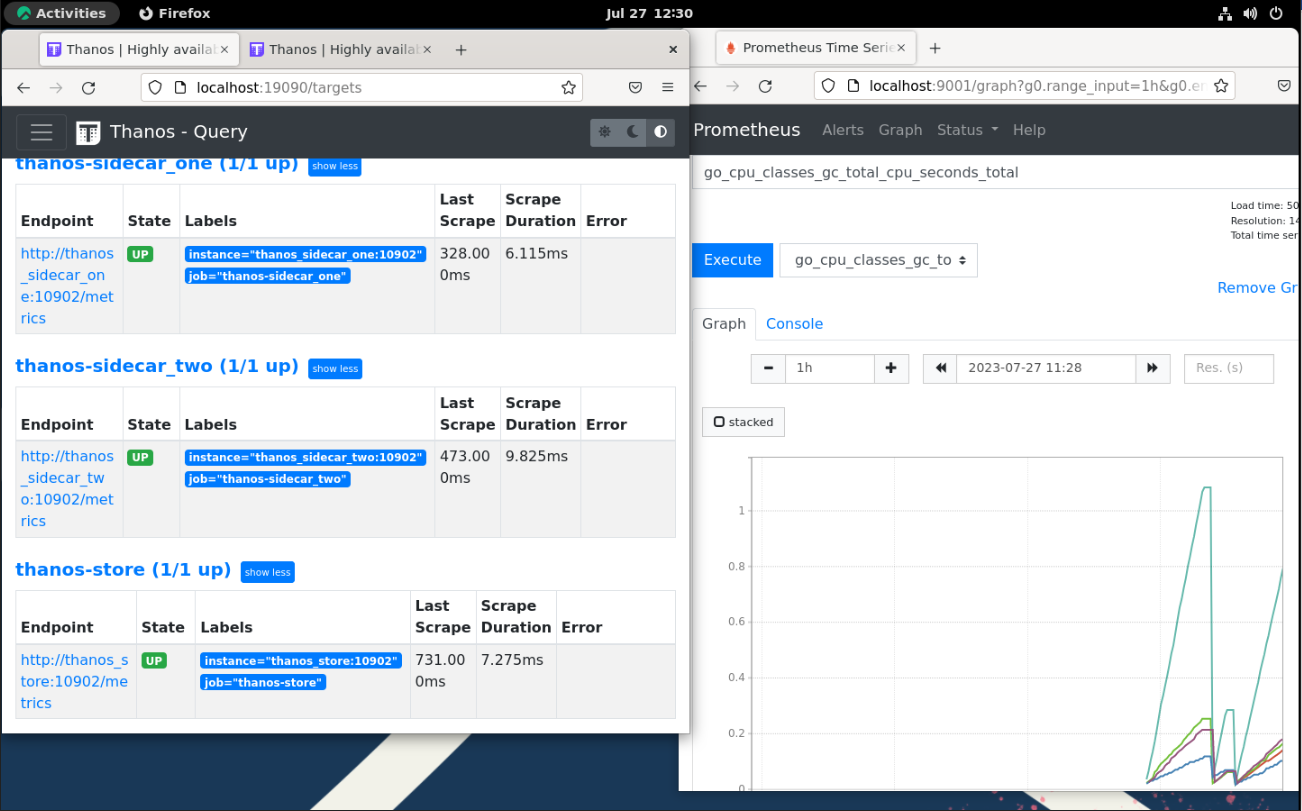Decrease the graph time range with minus
The height and width of the screenshot is (811, 1302).
pyautogui.click(x=768, y=368)
